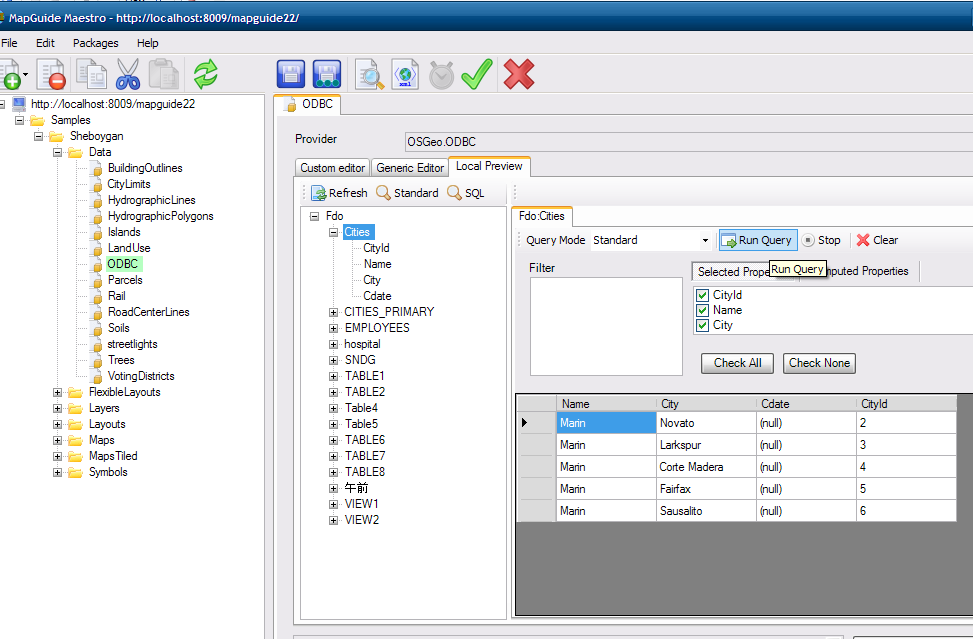The height and width of the screenshot is (639, 973).
Task: Open the Help menu
Action: click(x=148, y=43)
